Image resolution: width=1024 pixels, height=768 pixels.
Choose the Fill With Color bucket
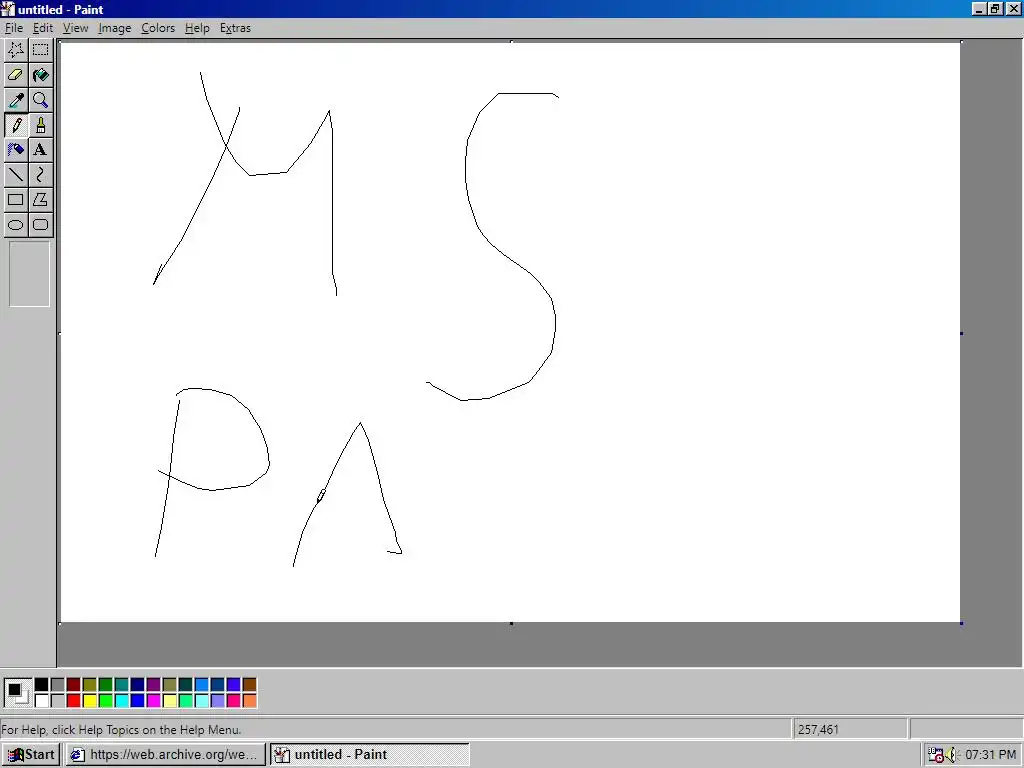pos(40,74)
